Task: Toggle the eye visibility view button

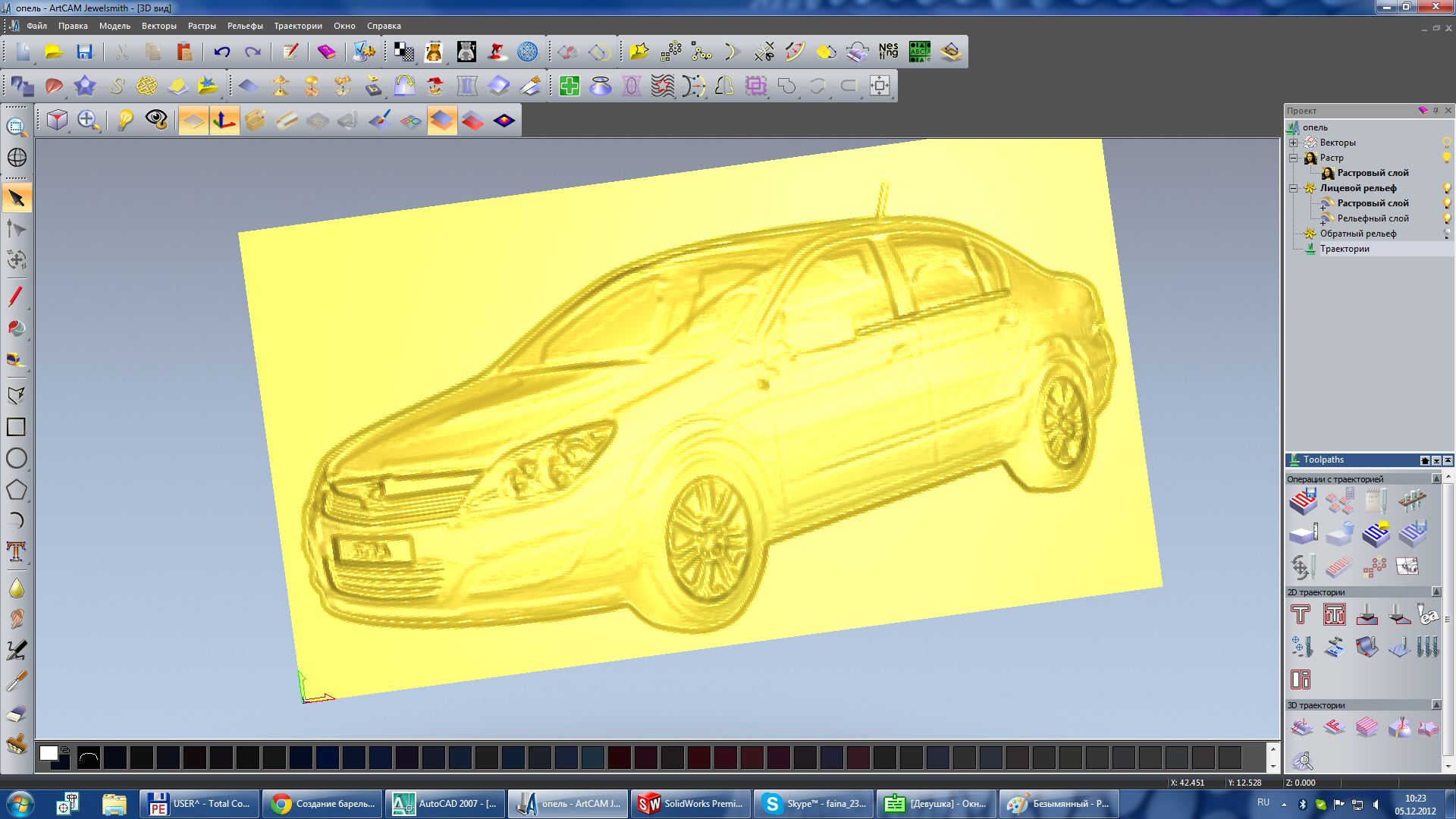Action: tap(156, 120)
